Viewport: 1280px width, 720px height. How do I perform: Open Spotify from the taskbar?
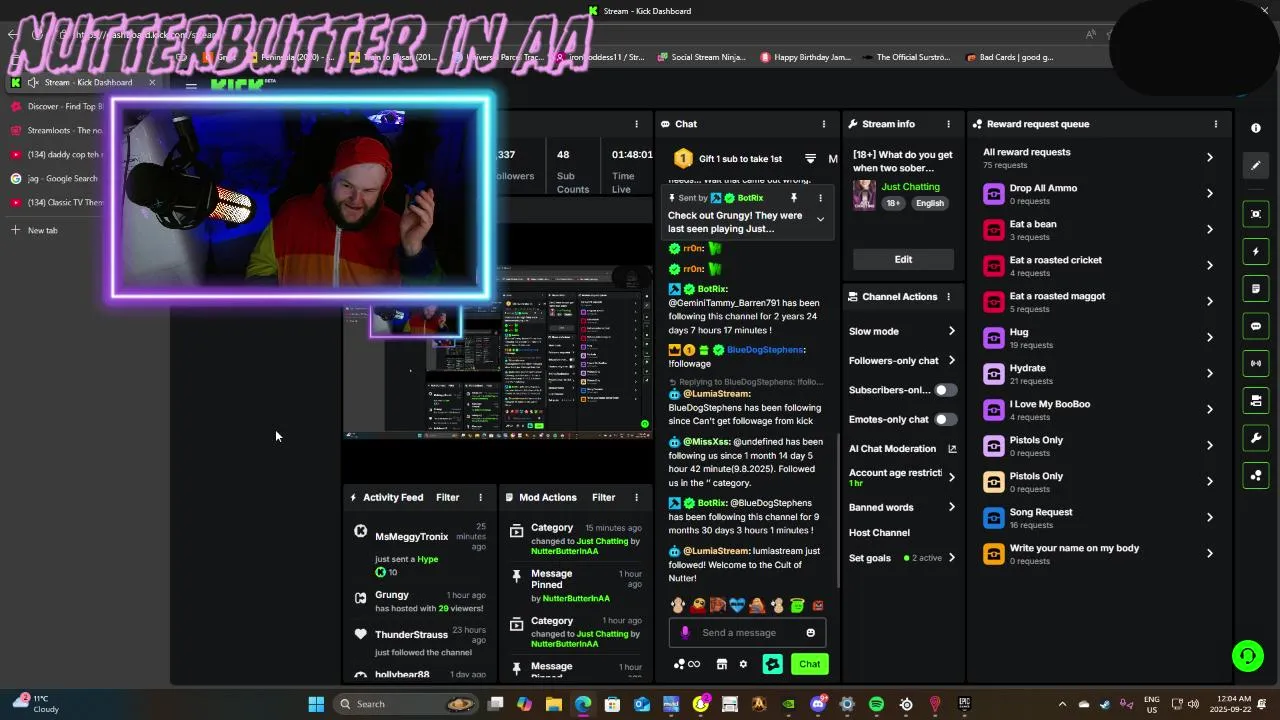pos(876,704)
